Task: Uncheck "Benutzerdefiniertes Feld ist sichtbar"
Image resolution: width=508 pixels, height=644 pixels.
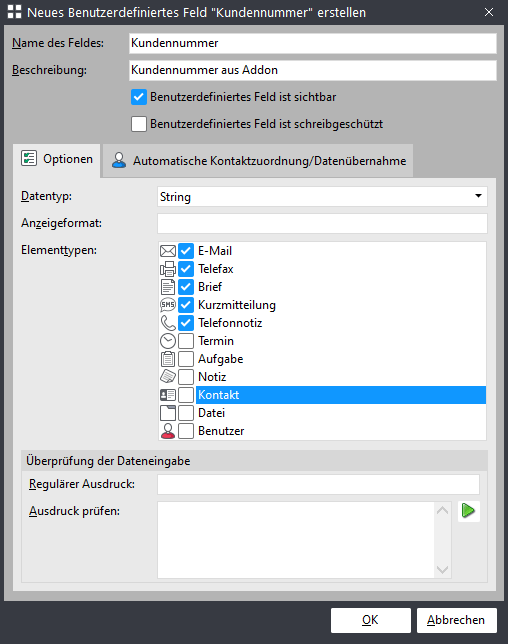Action: pos(139,97)
